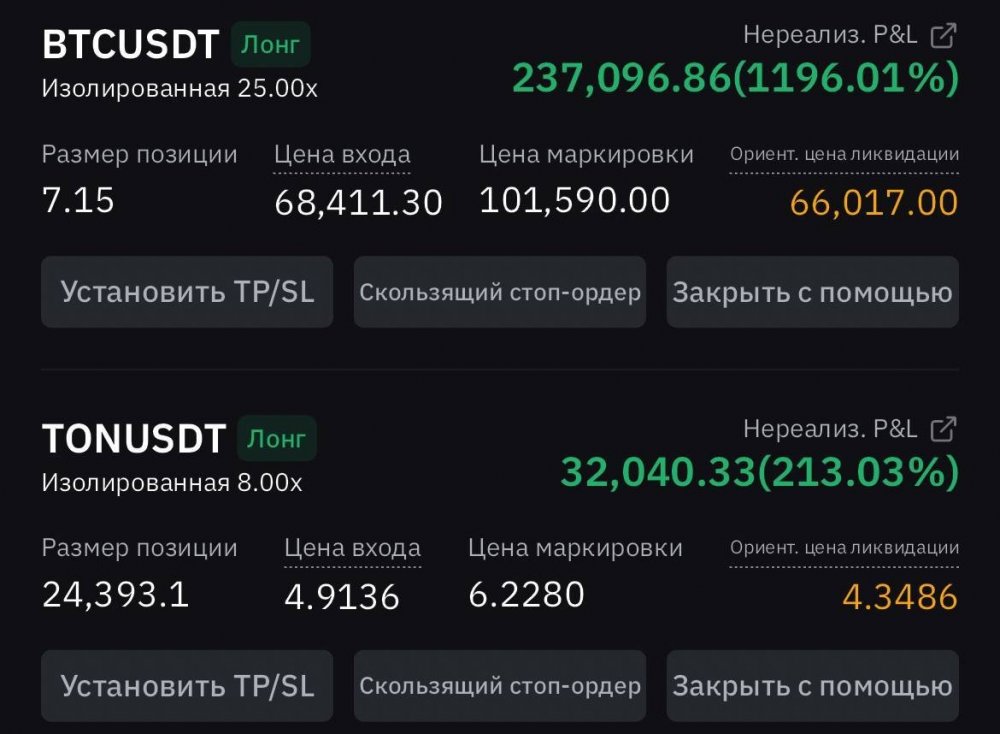Click the TONUSDT P&L value 32,040.33

657,472
